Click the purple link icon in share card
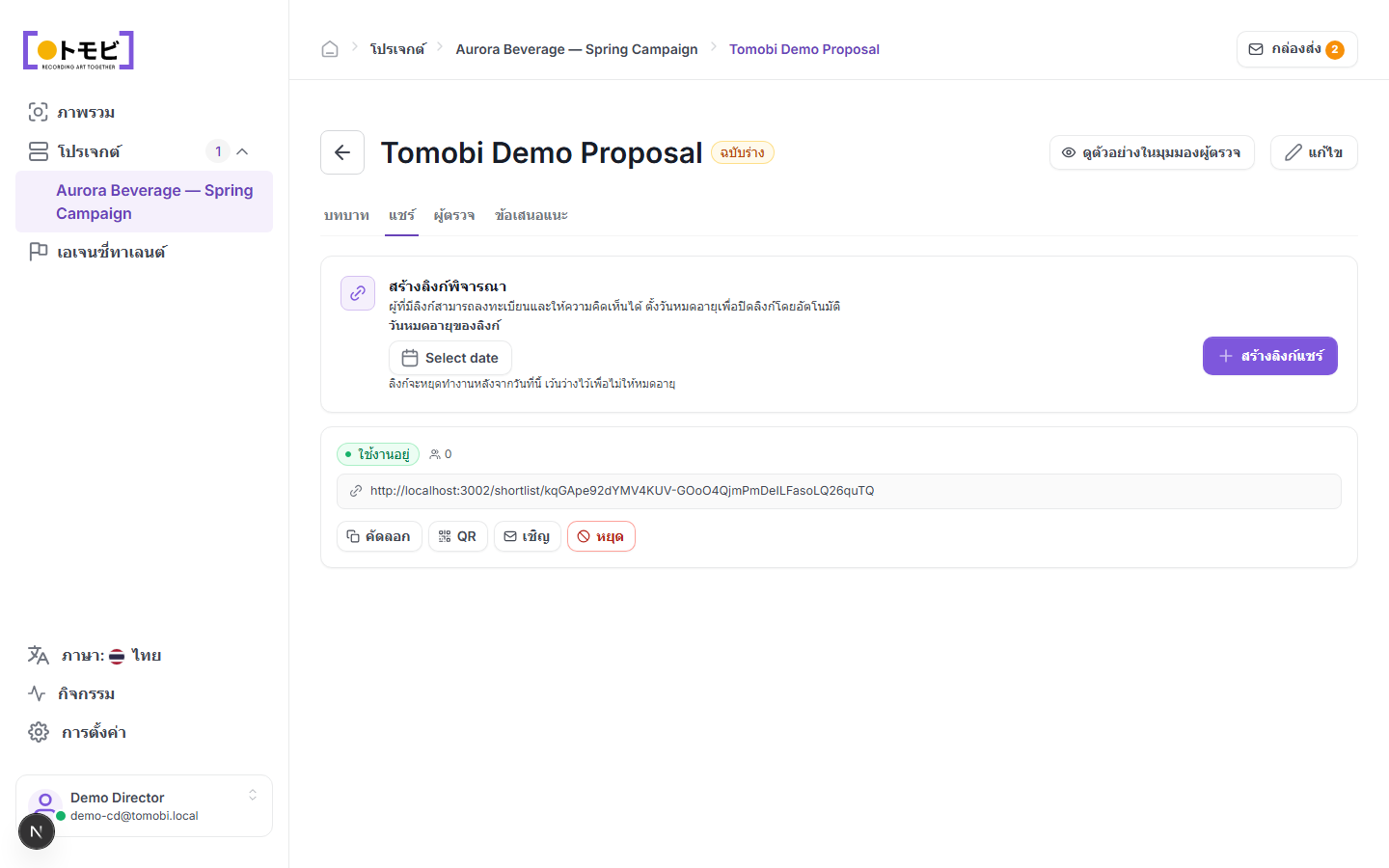 (358, 293)
